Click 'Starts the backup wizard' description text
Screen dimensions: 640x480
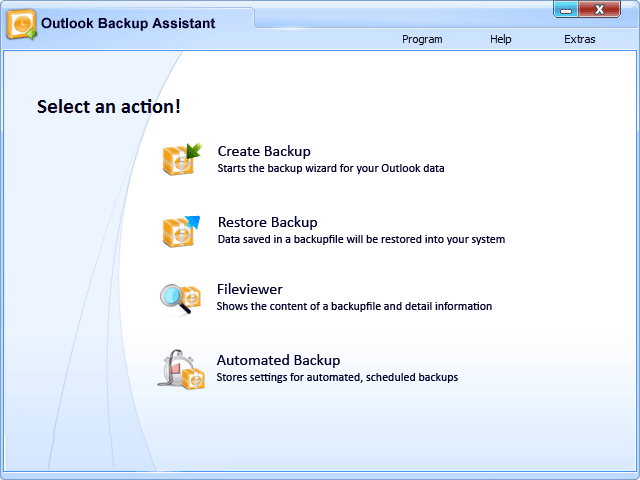click(330, 168)
